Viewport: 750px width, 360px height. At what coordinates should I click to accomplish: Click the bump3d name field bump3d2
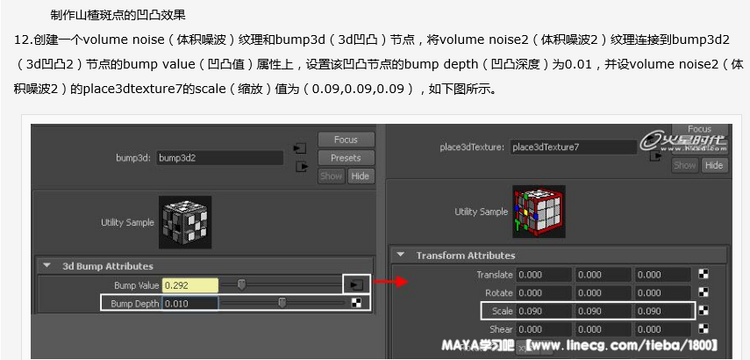220,158
